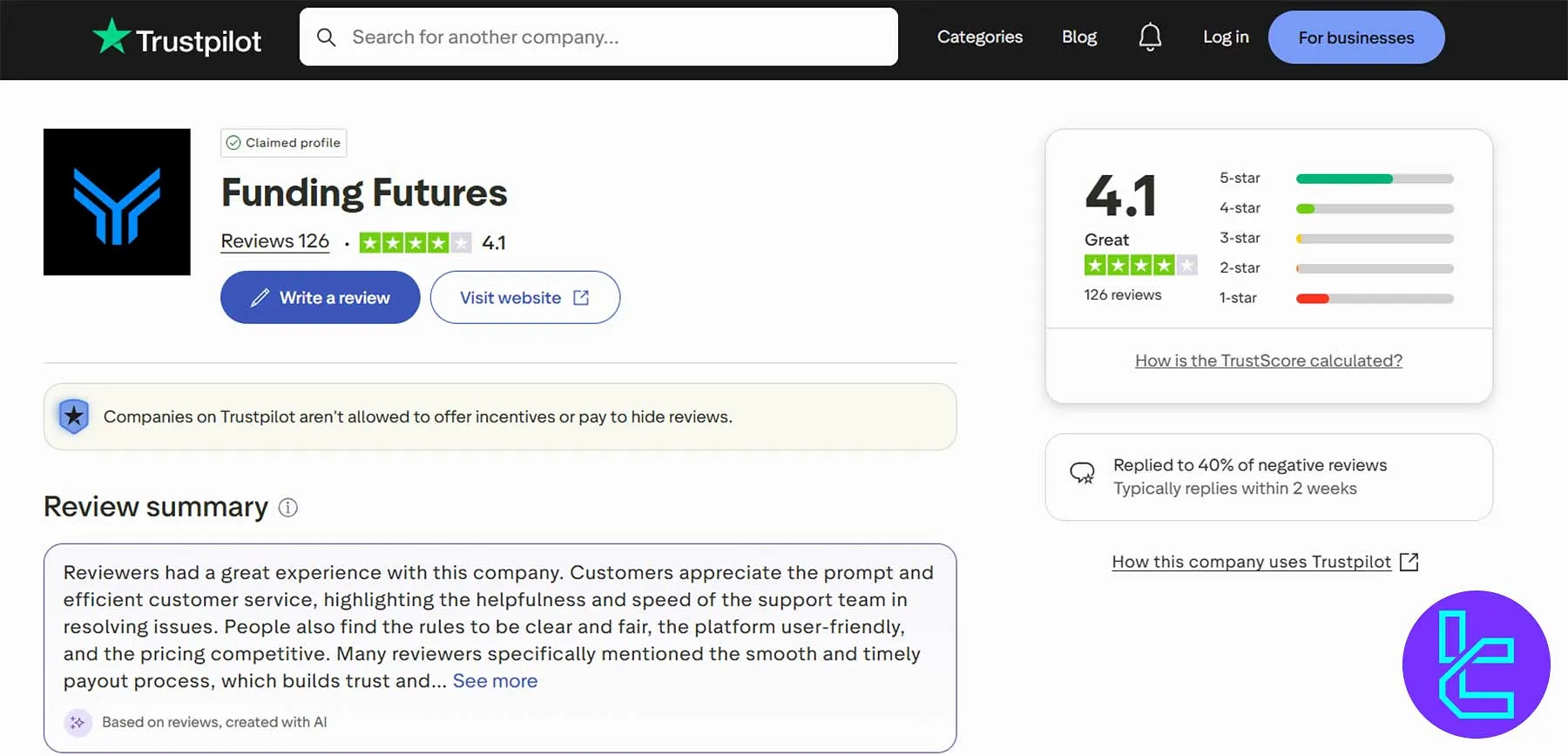Open the Categories menu

click(979, 37)
